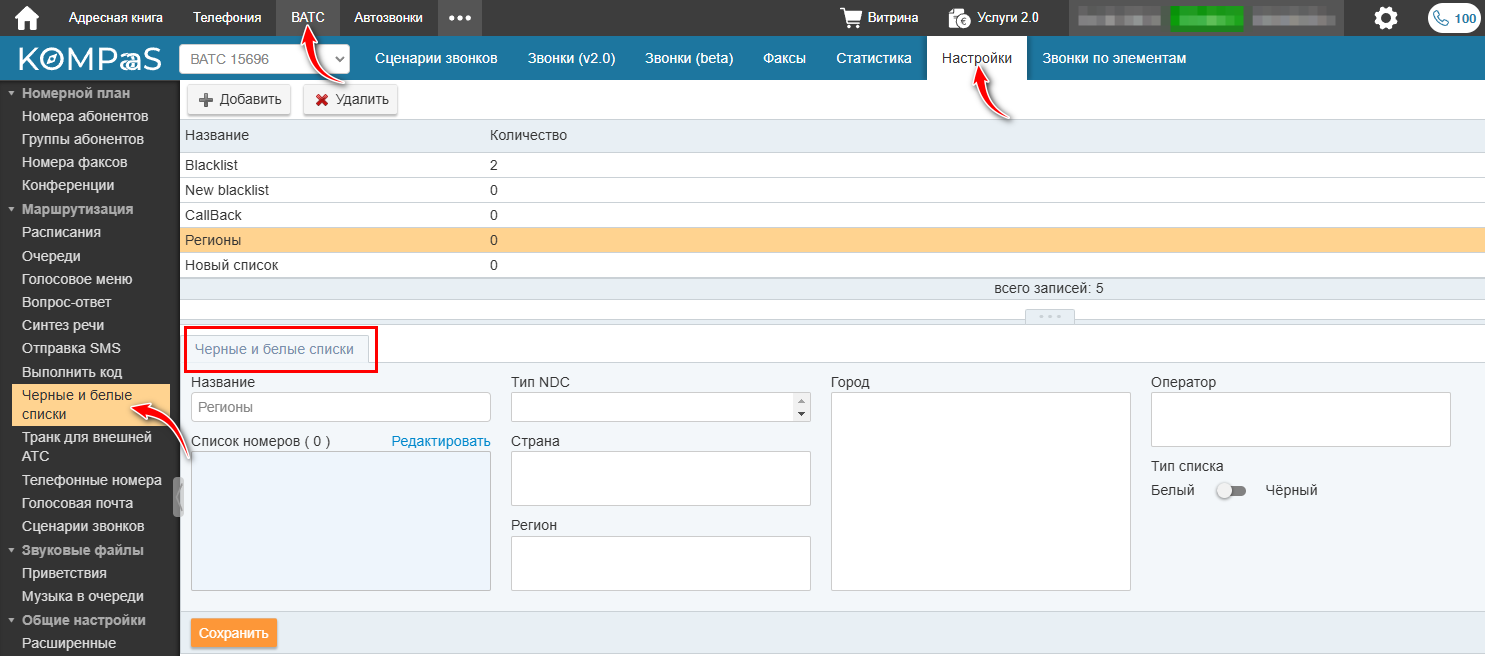The height and width of the screenshot is (656, 1485).
Task: Click the Страна list box
Action: click(x=661, y=478)
